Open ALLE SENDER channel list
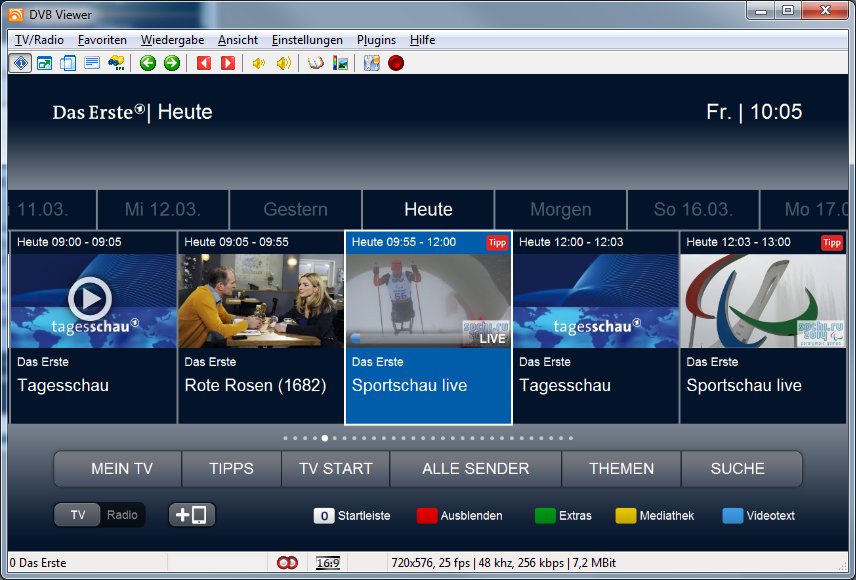 tap(475, 468)
